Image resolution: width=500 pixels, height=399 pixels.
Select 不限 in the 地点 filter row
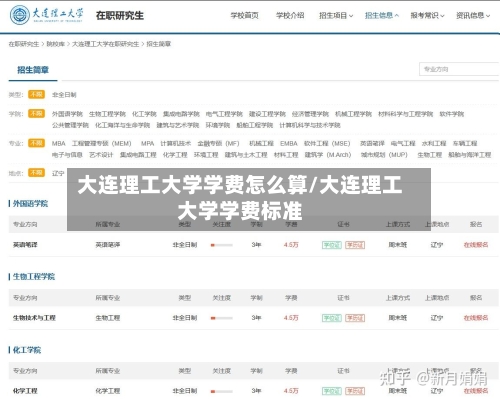36,173
